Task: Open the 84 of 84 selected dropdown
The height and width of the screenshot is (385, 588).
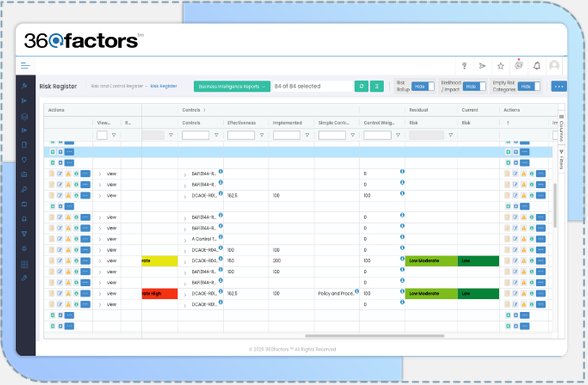Action: coord(313,86)
